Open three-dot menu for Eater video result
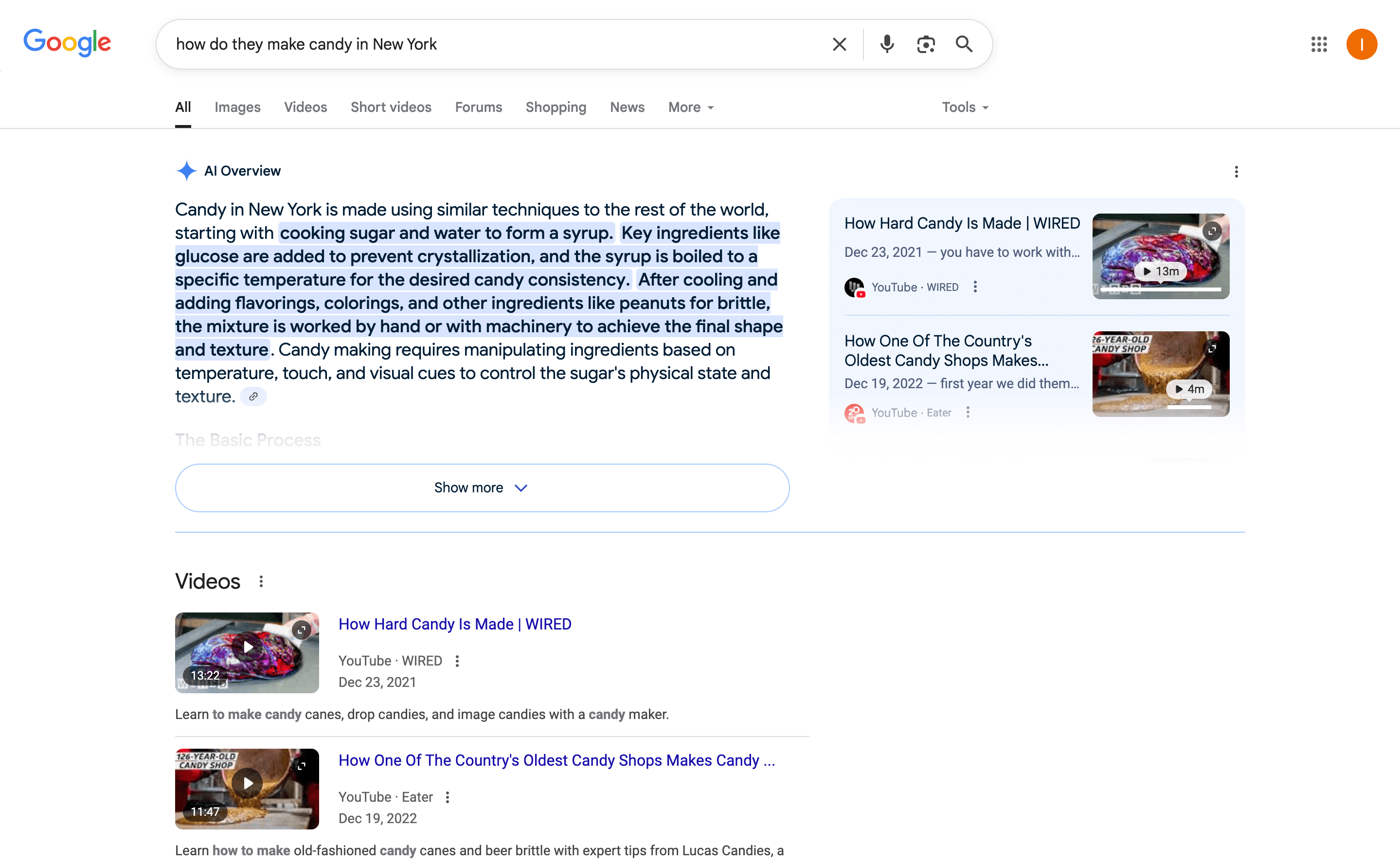Screen dimensions: 1400x864 coord(448,797)
